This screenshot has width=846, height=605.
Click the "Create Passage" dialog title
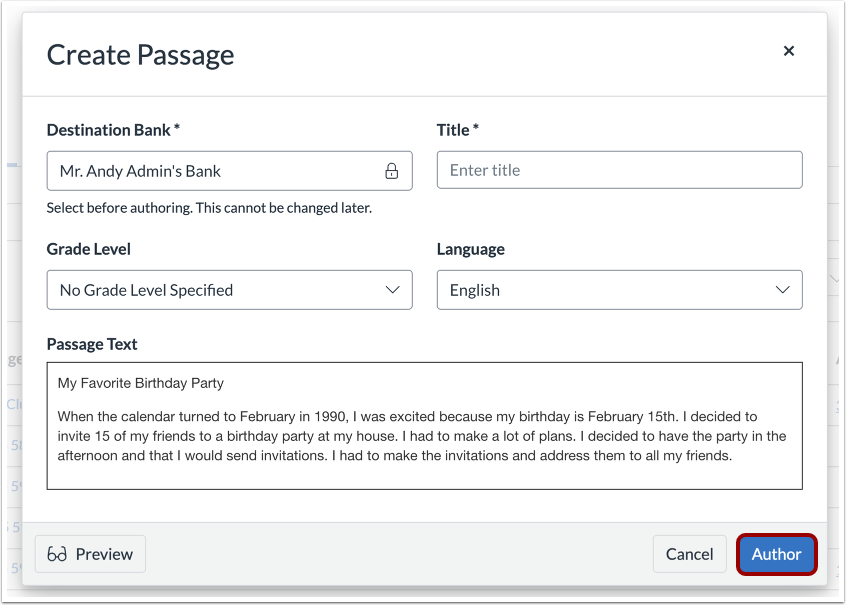[140, 55]
